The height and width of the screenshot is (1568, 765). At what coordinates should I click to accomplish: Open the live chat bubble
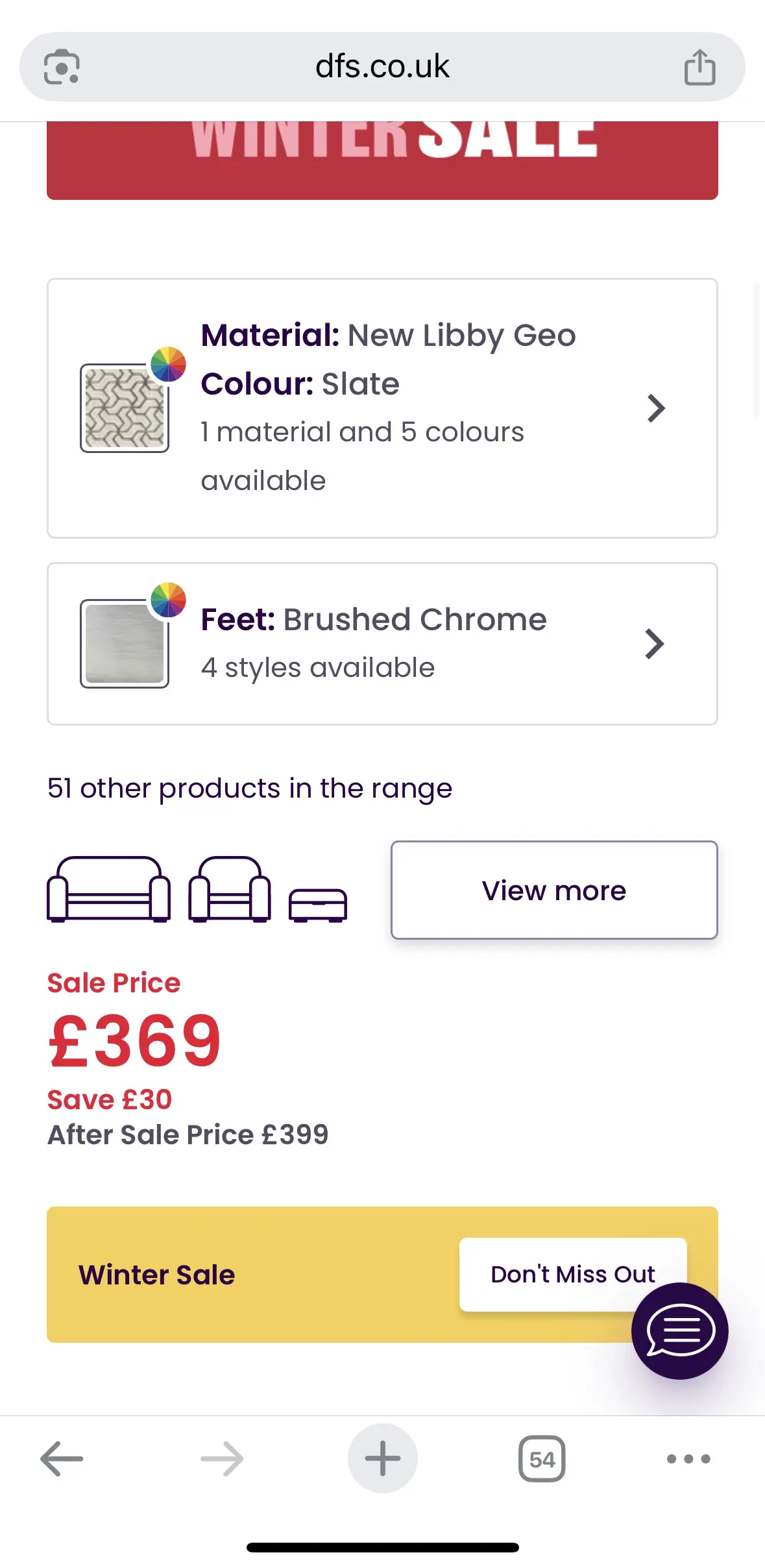click(x=679, y=1331)
